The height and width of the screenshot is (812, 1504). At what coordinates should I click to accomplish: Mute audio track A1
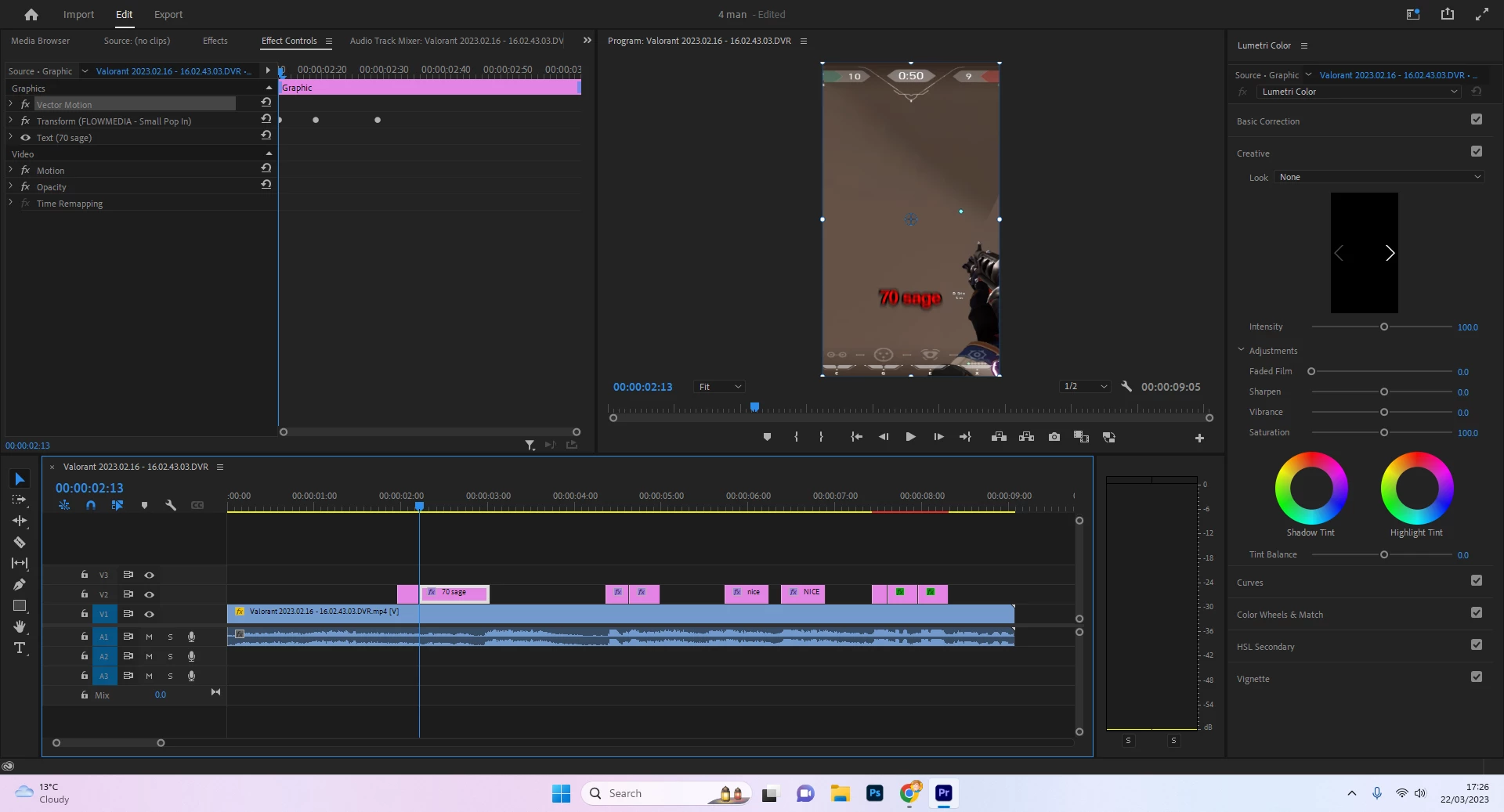[149, 637]
